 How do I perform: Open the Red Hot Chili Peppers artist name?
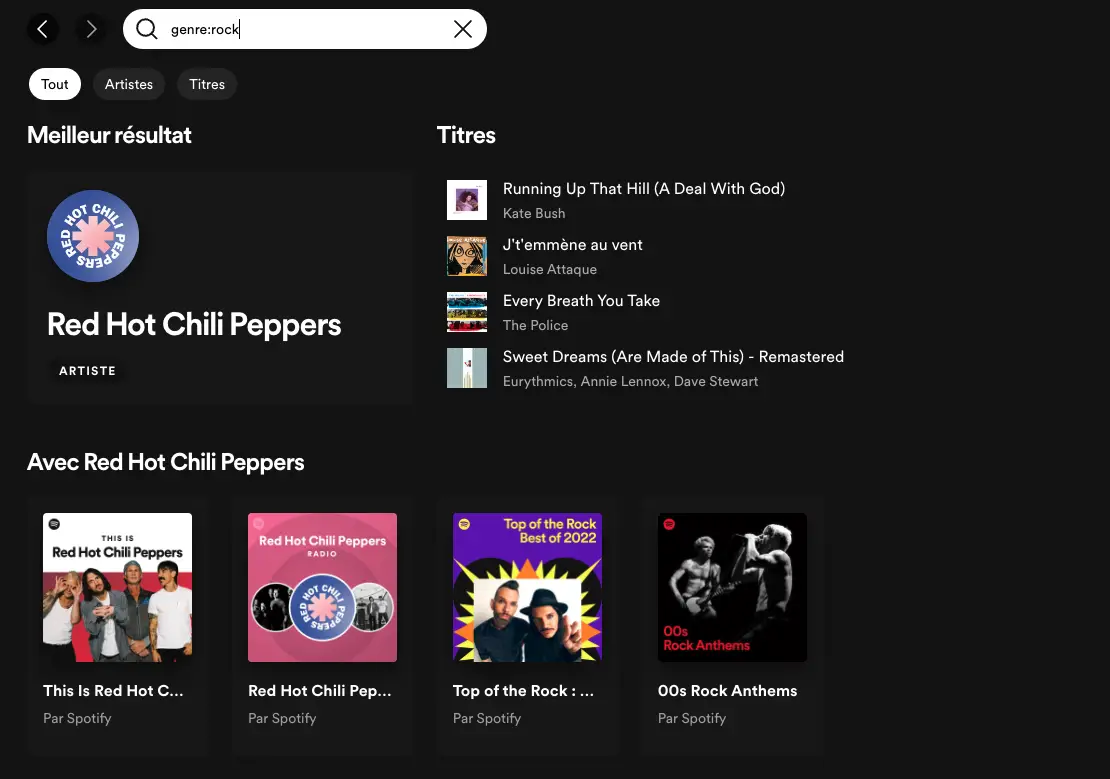pos(194,324)
